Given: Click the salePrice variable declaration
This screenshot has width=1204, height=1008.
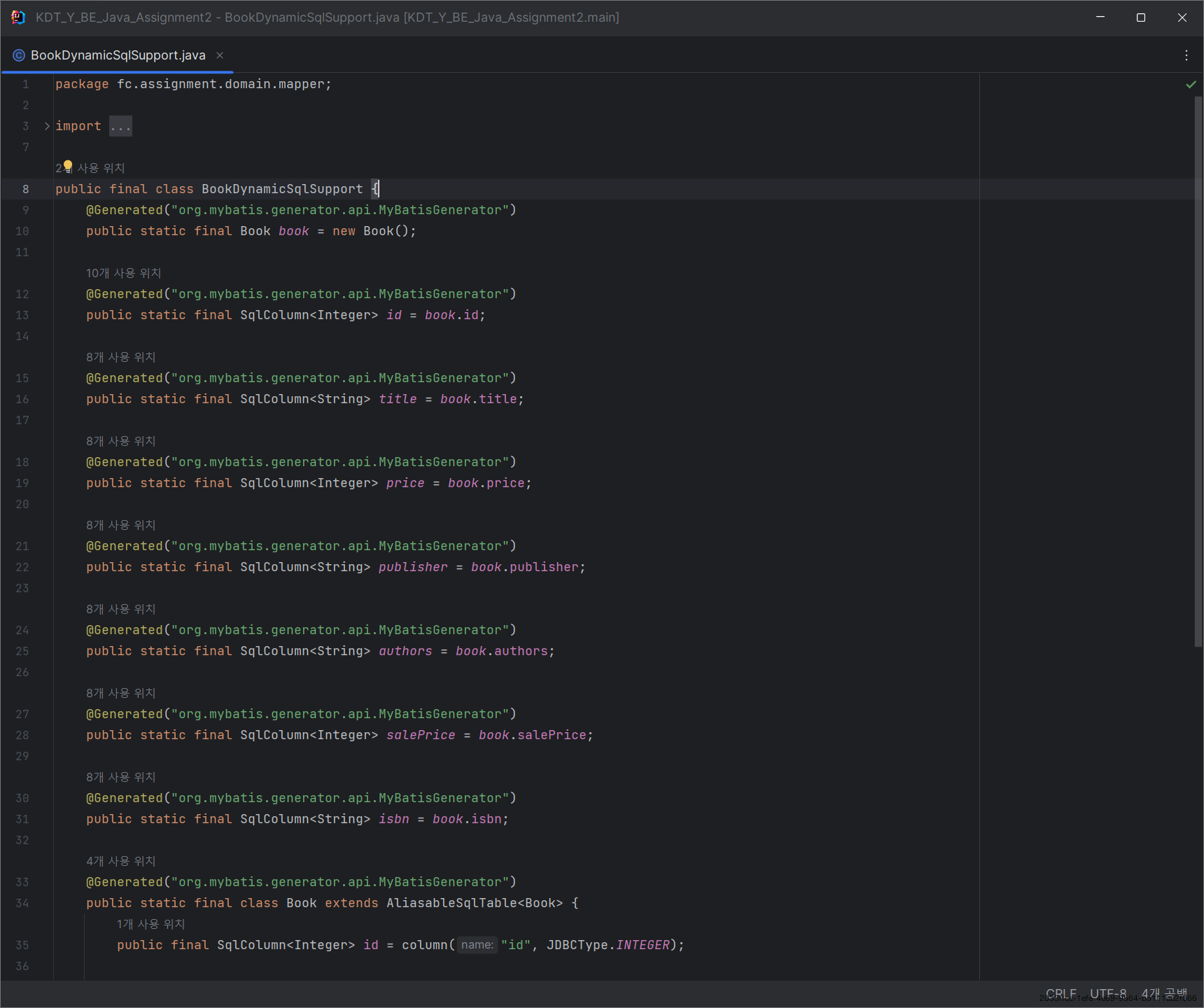Looking at the screenshot, I should (421, 735).
